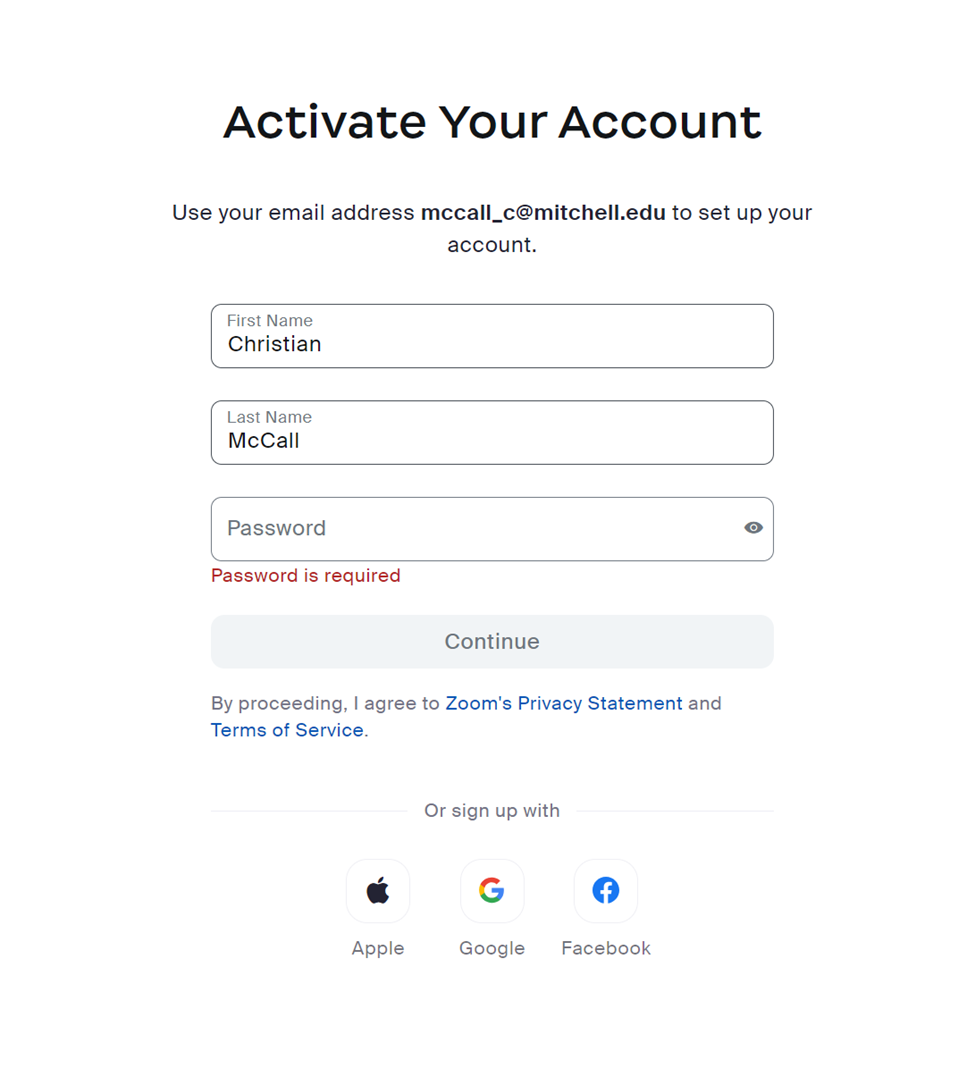
Task: Open the Terms of Service link
Action: pos(287,730)
